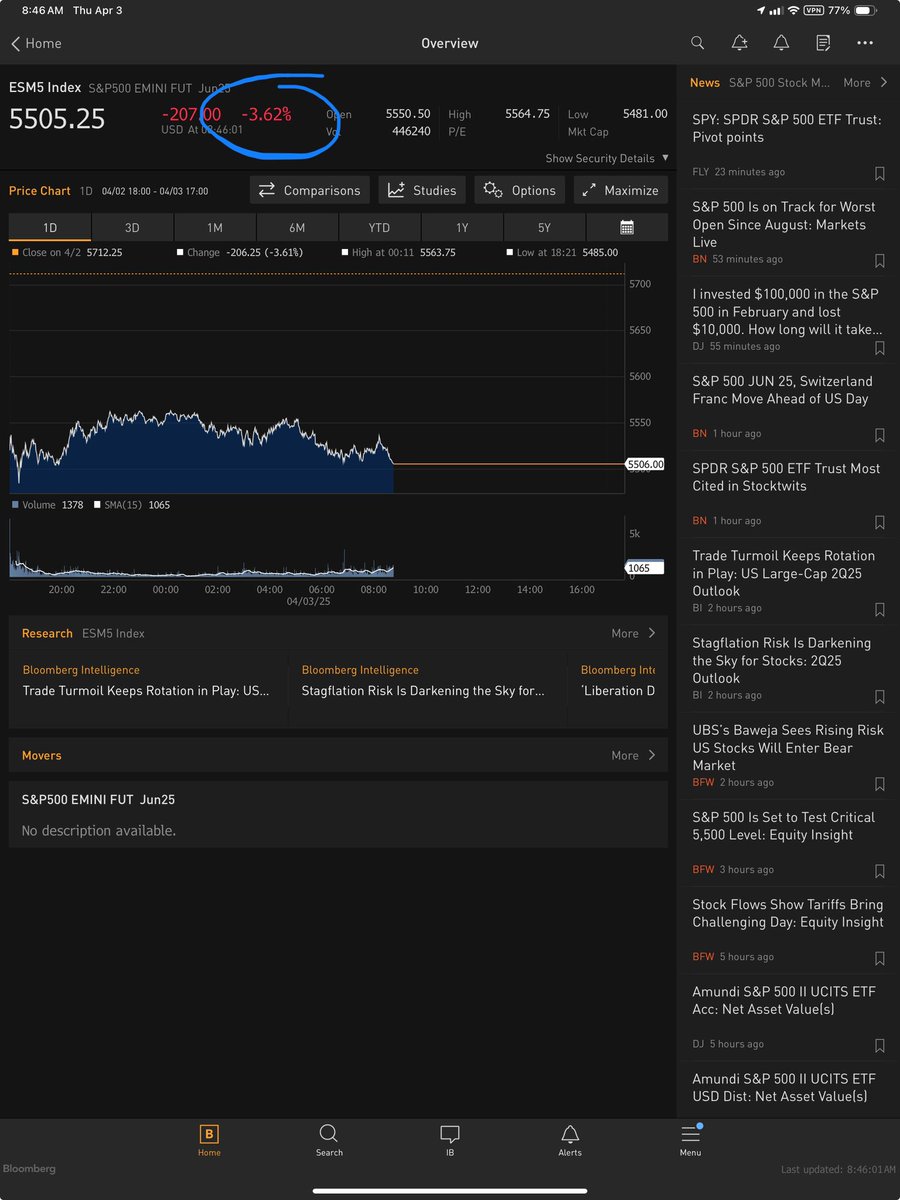Bookmark the invested $100,000 article

coord(880,347)
